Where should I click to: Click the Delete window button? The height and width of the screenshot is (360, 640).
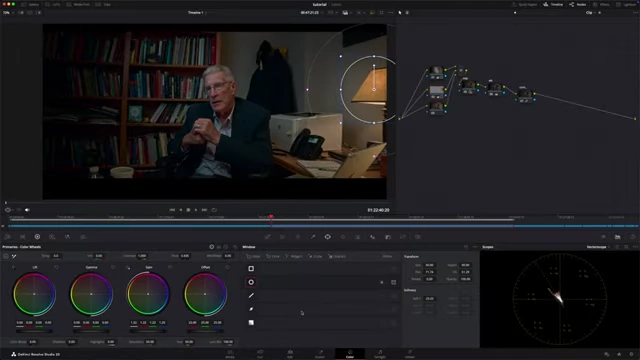pyautogui.click(x=387, y=256)
